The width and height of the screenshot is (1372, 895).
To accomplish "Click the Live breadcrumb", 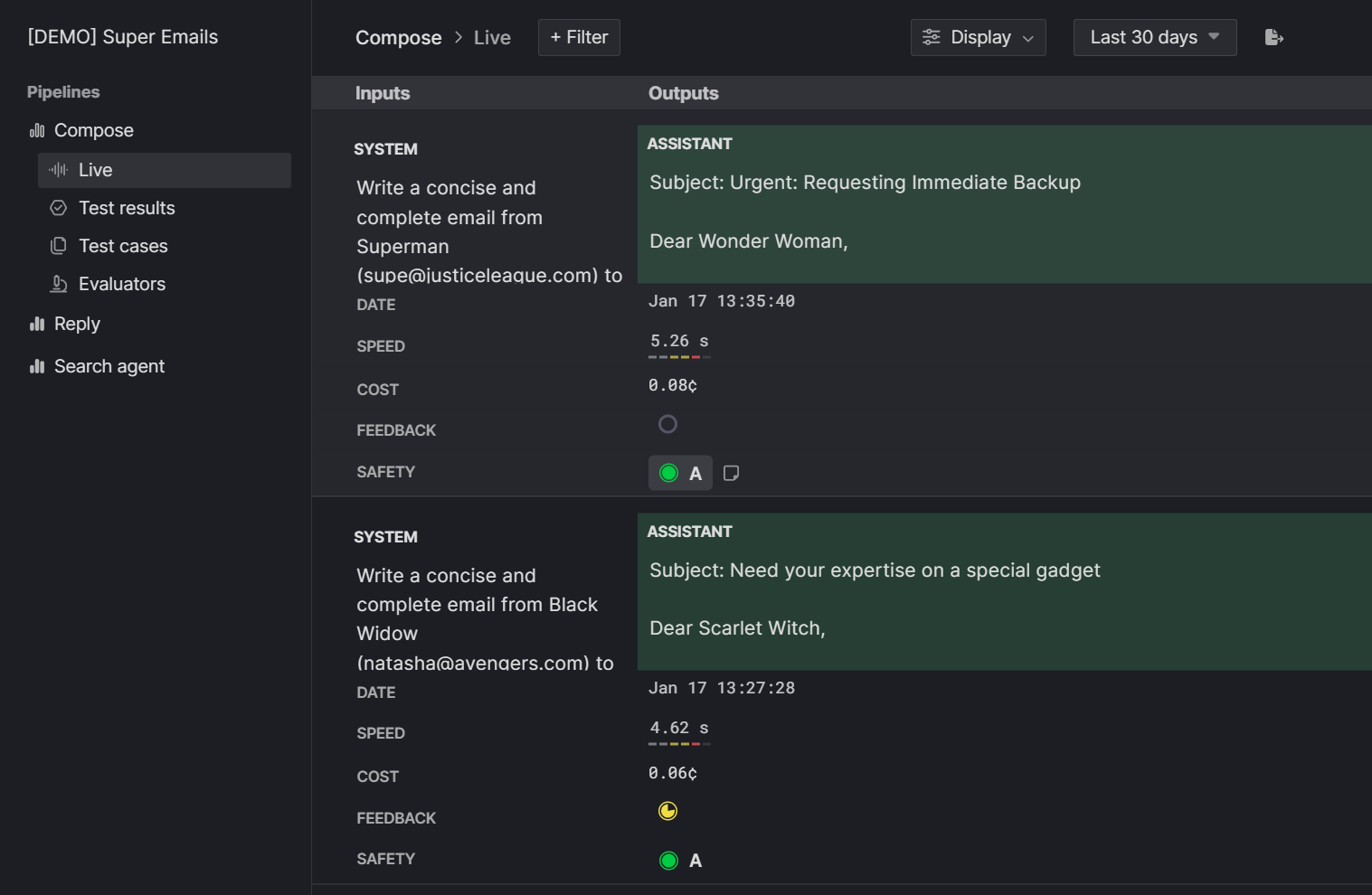I will [x=492, y=37].
